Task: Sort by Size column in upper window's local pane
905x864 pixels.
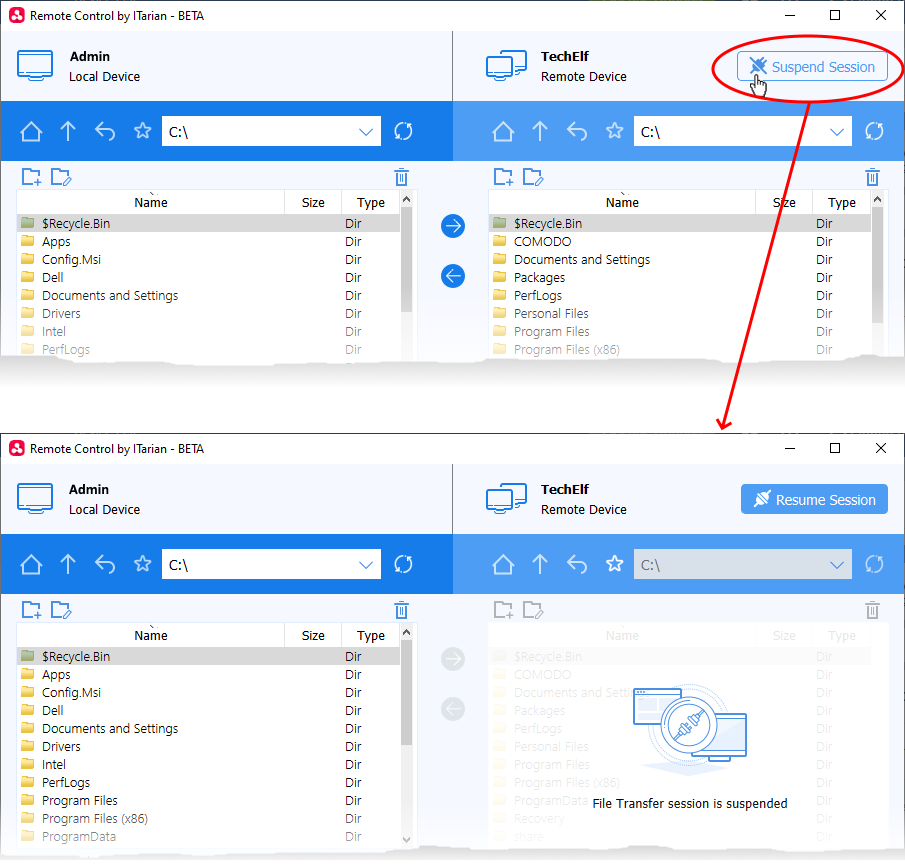Action: (313, 202)
